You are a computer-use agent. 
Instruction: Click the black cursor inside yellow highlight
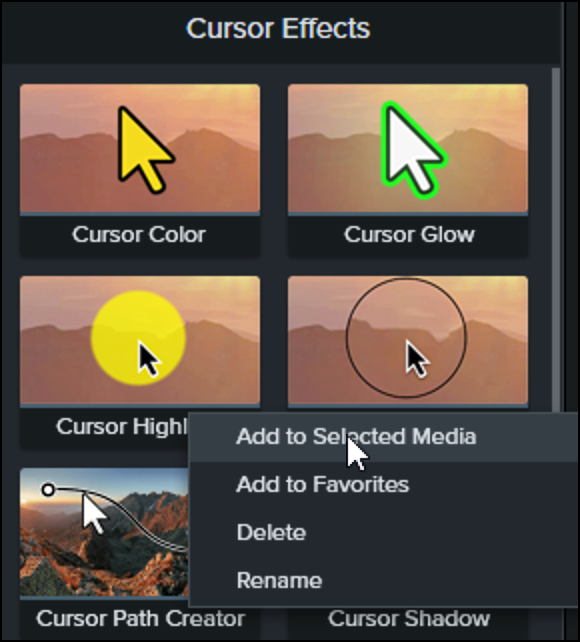pos(149,359)
